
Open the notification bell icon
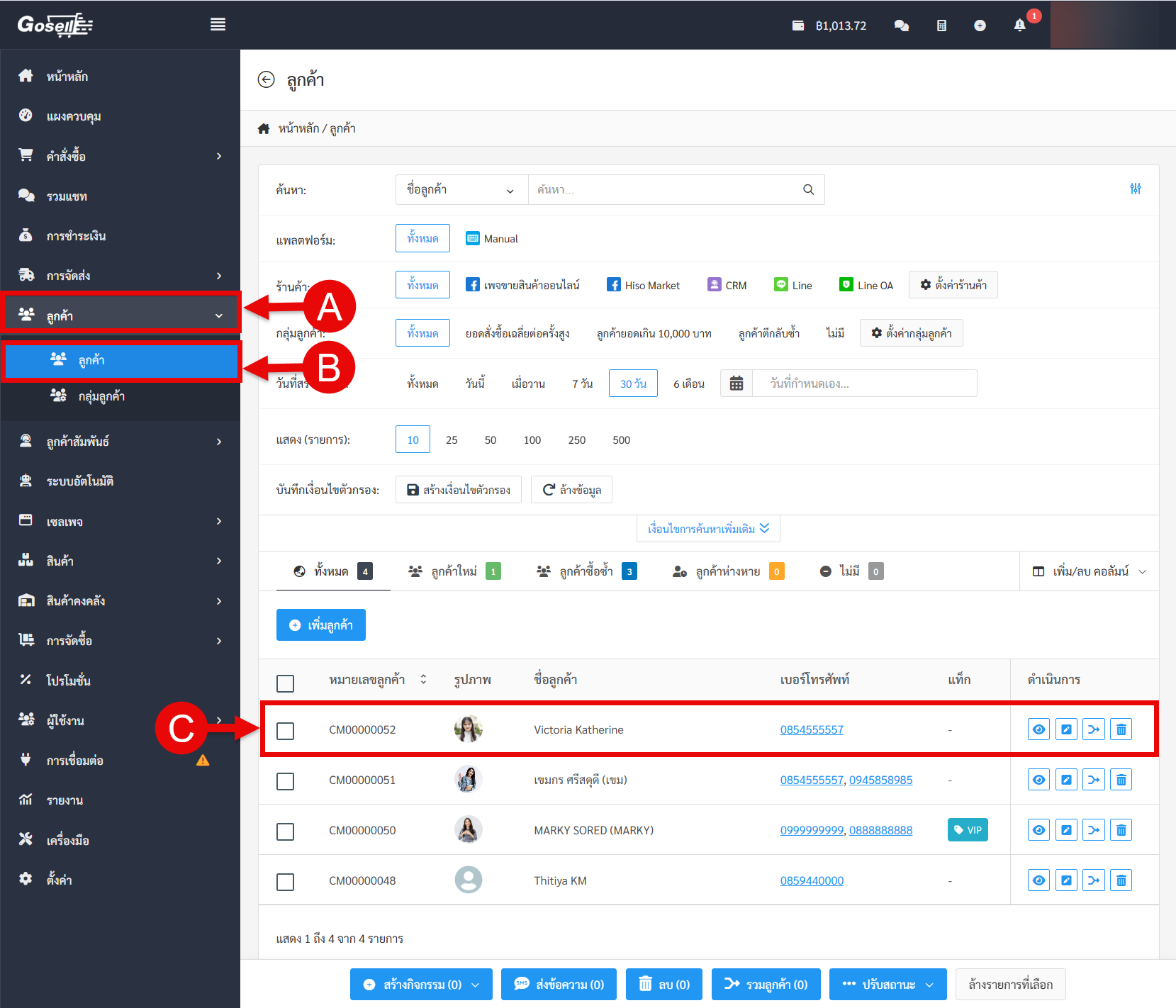click(1019, 26)
